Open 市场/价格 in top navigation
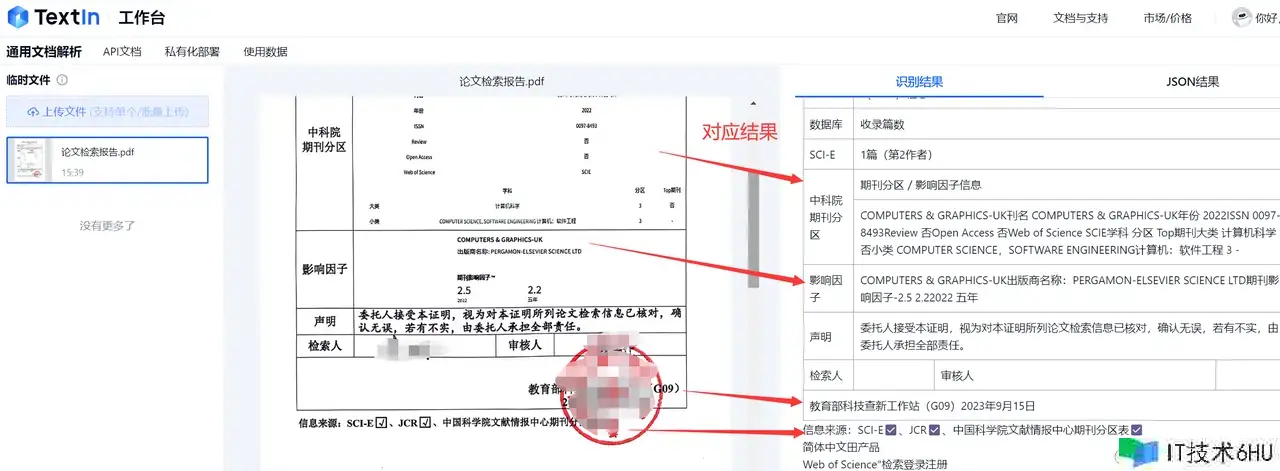Viewport: 1280px width, 471px height. (1168, 18)
